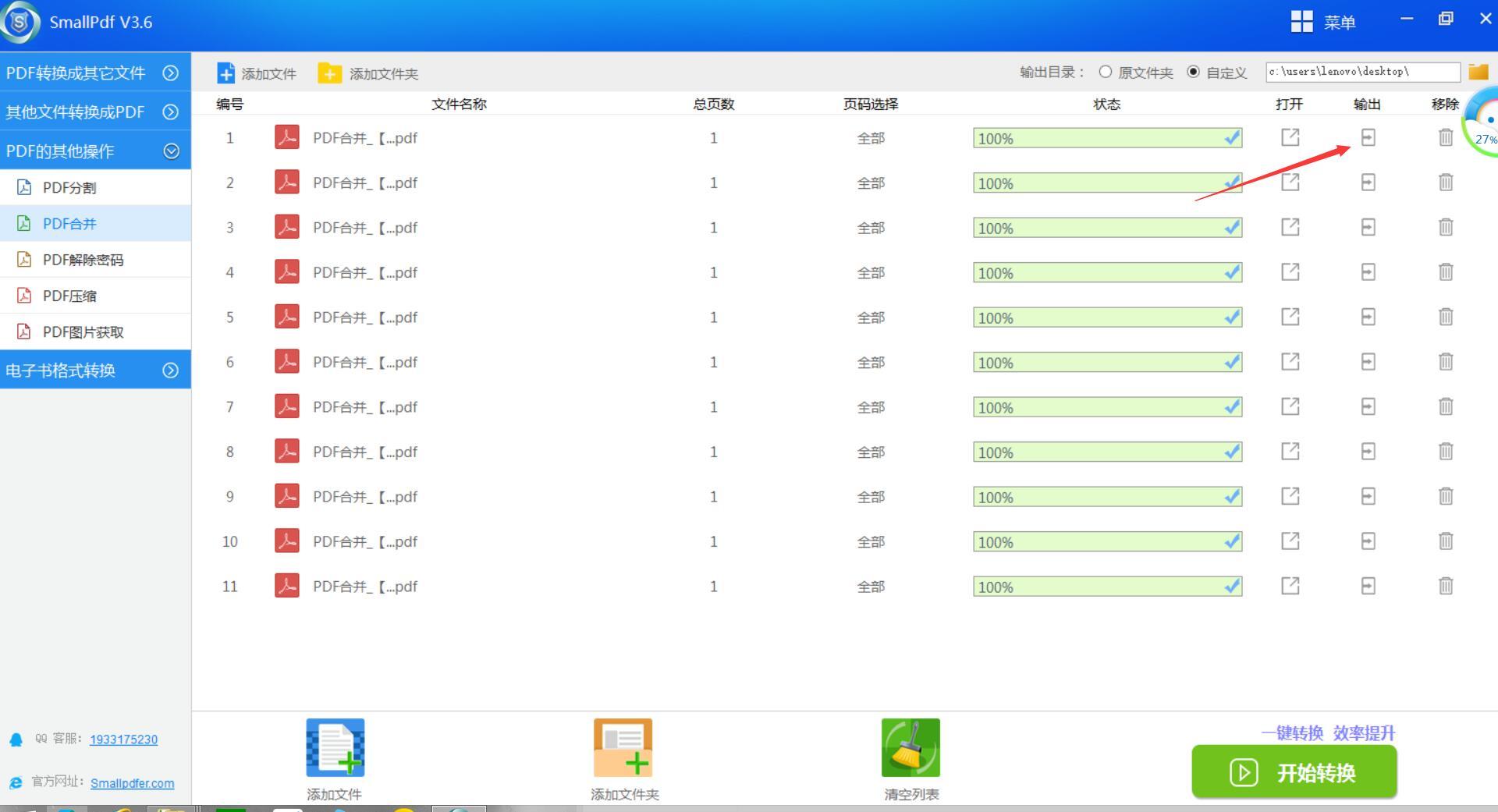This screenshot has width=1498, height=812.
Task: Expand PDF转换成其它文件 section
Action: pyautogui.click(x=95, y=73)
